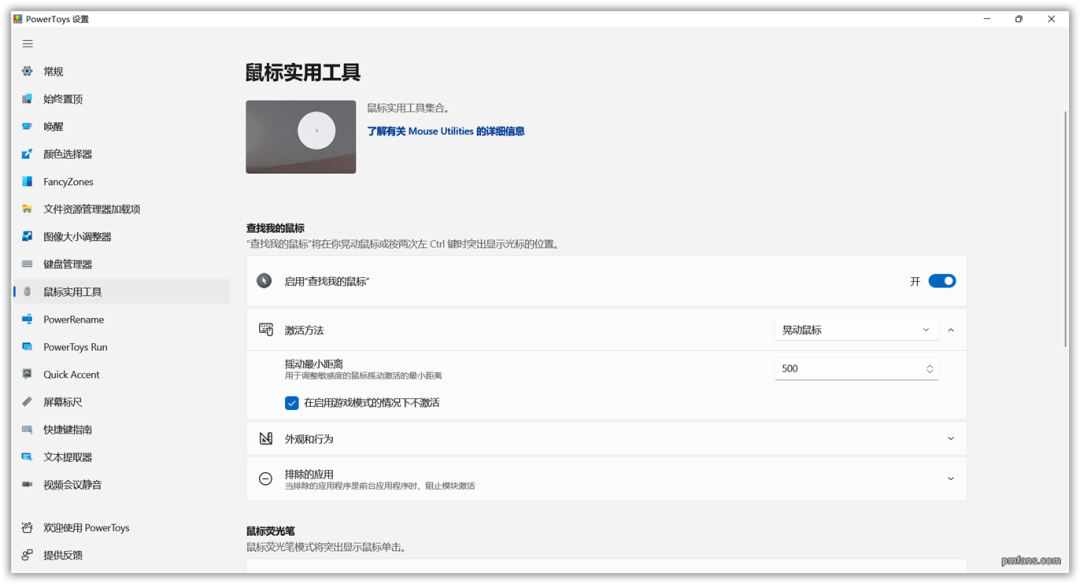1080x584 pixels.
Task: Click the 唤醒 coffee cup icon
Action: (x=27, y=126)
